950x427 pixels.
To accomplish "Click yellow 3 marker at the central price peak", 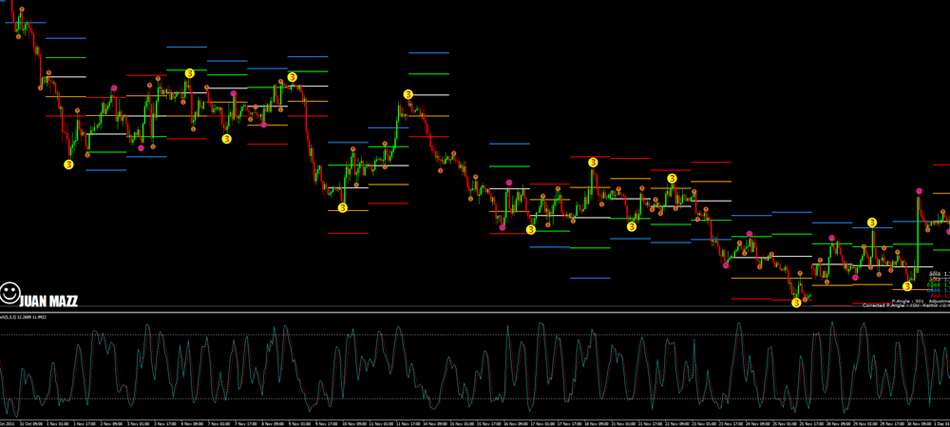I will click(408, 94).
